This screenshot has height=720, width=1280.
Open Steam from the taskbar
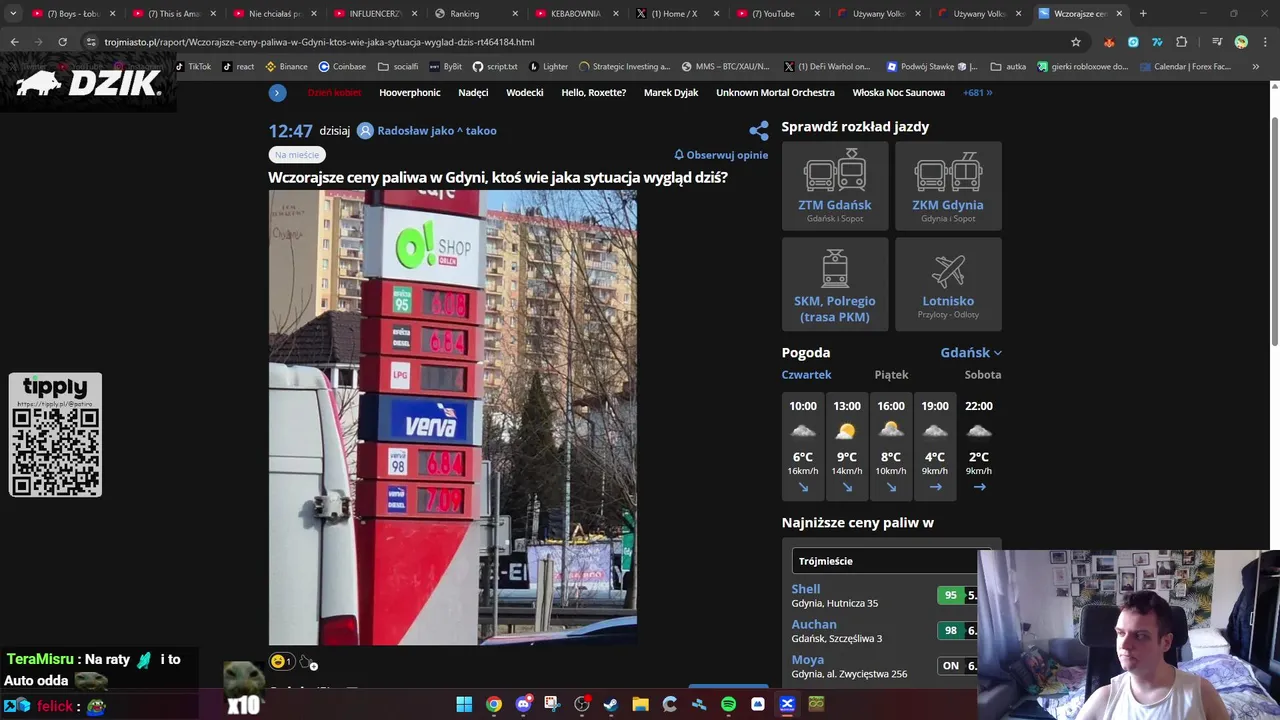coord(611,704)
